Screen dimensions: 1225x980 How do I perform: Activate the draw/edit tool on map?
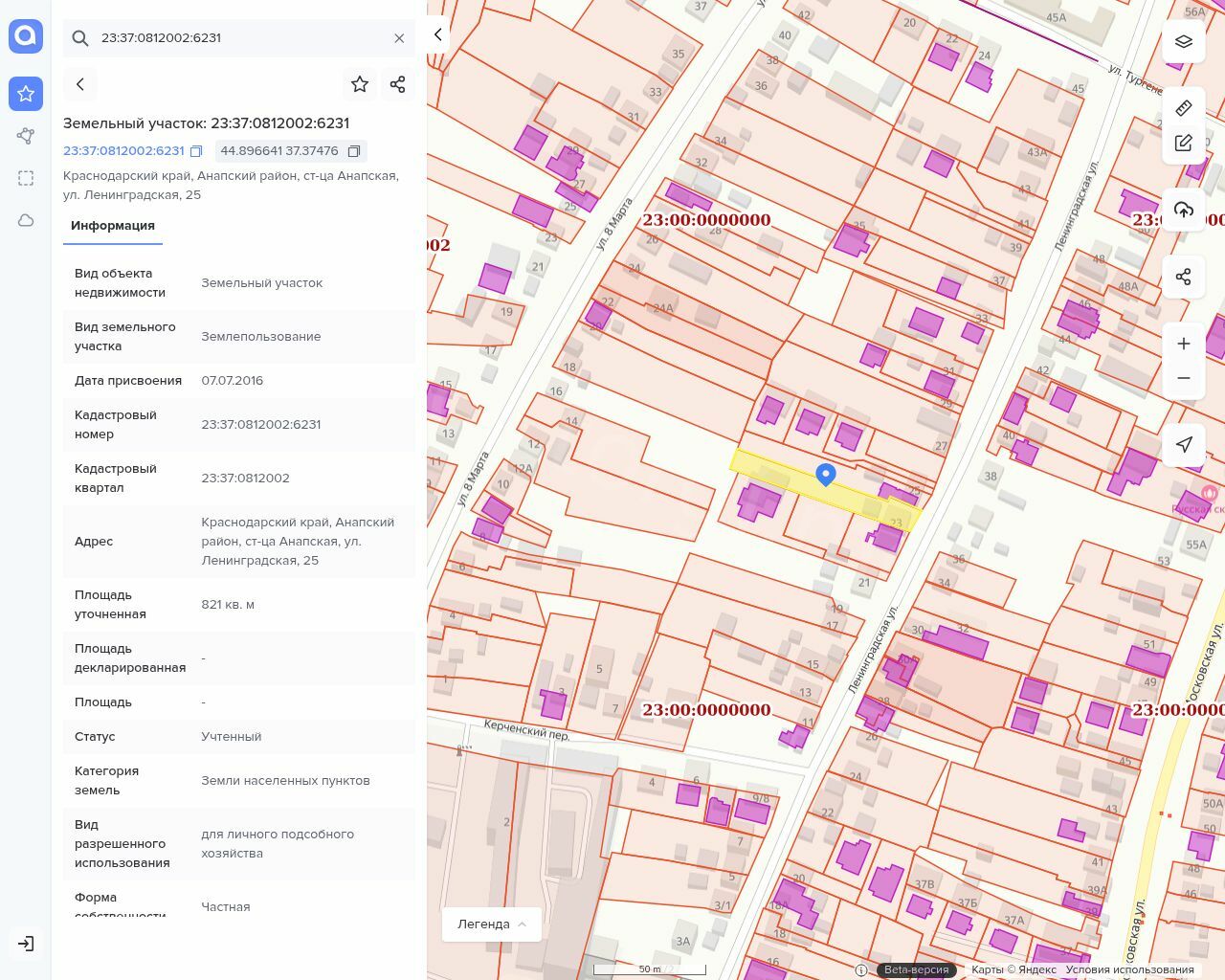coord(1184,143)
